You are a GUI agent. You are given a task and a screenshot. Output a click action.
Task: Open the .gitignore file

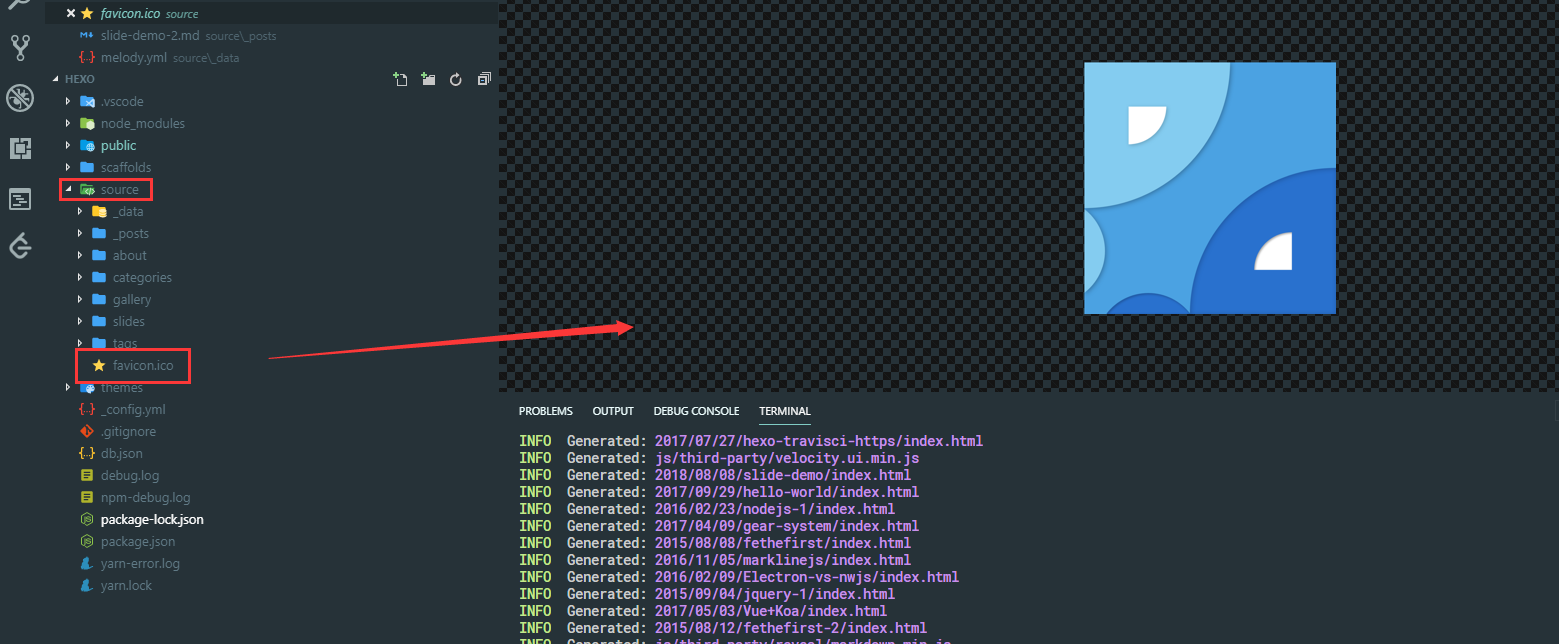tap(128, 431)
